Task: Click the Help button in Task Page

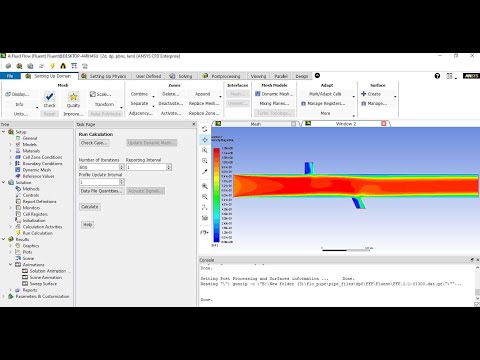Action: click(88, 225)
